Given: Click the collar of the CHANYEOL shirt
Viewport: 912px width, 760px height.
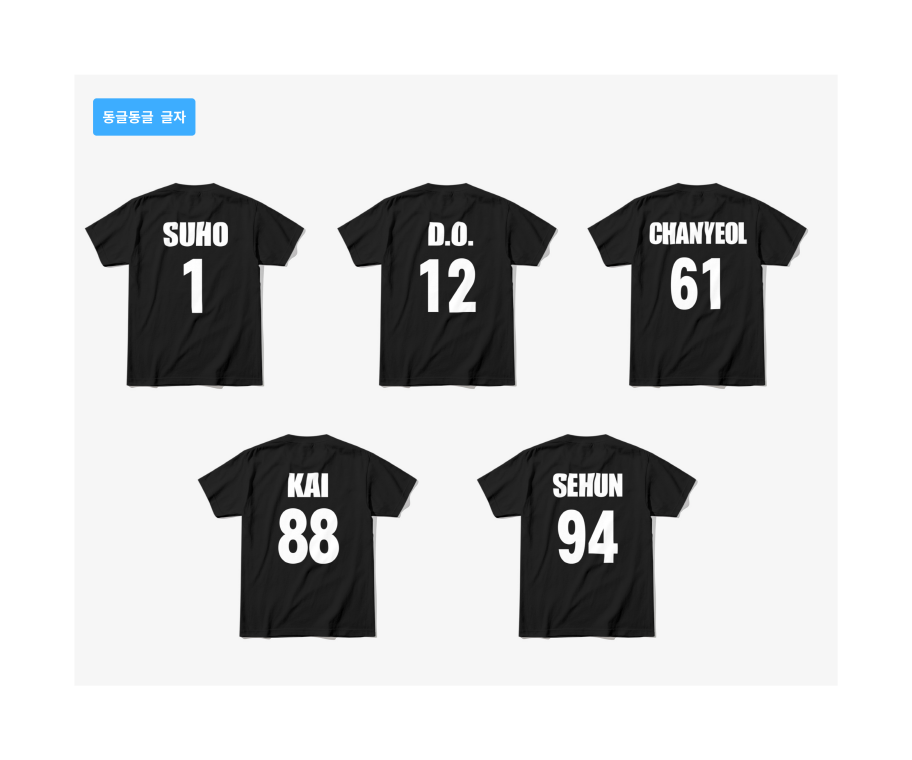Looking at the screenshot, I should 697,186.
